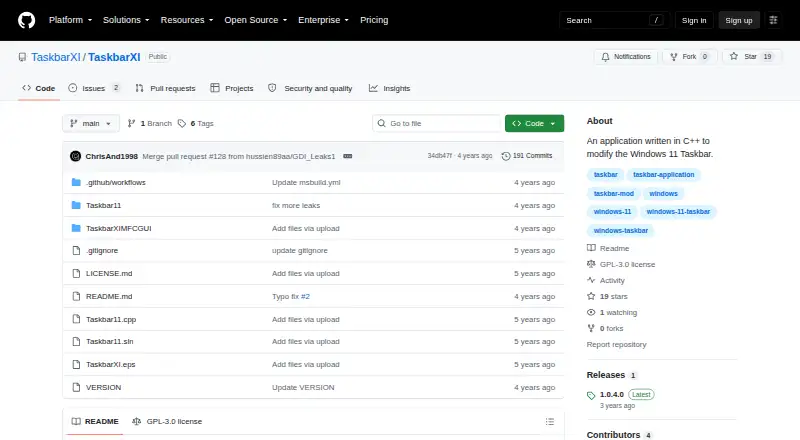Expand the Enterprise menu
The width and height of the screenshot is (800, 440).
323,20
